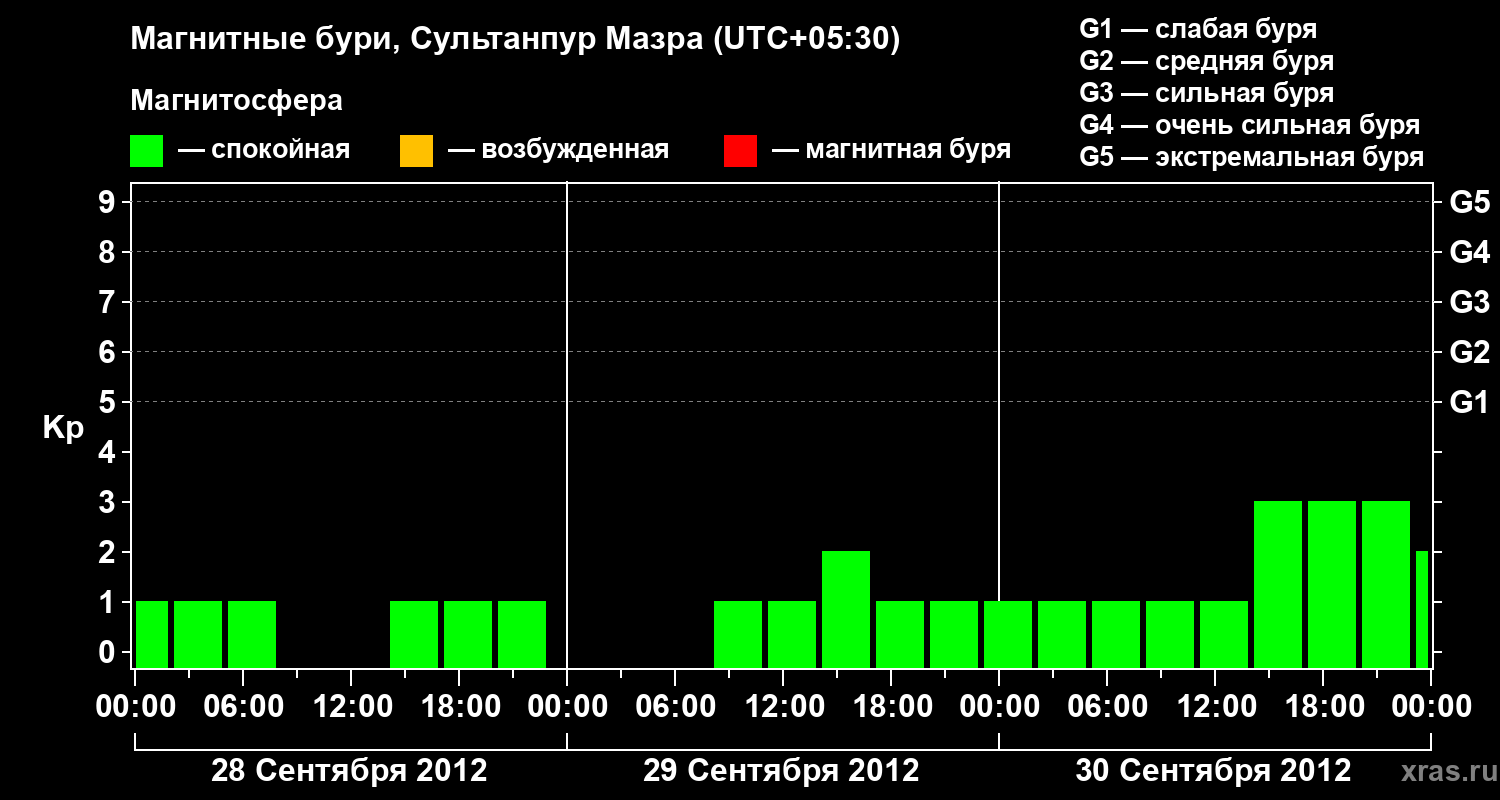Click the right-axis 'G4' level label

[1469, 253]
